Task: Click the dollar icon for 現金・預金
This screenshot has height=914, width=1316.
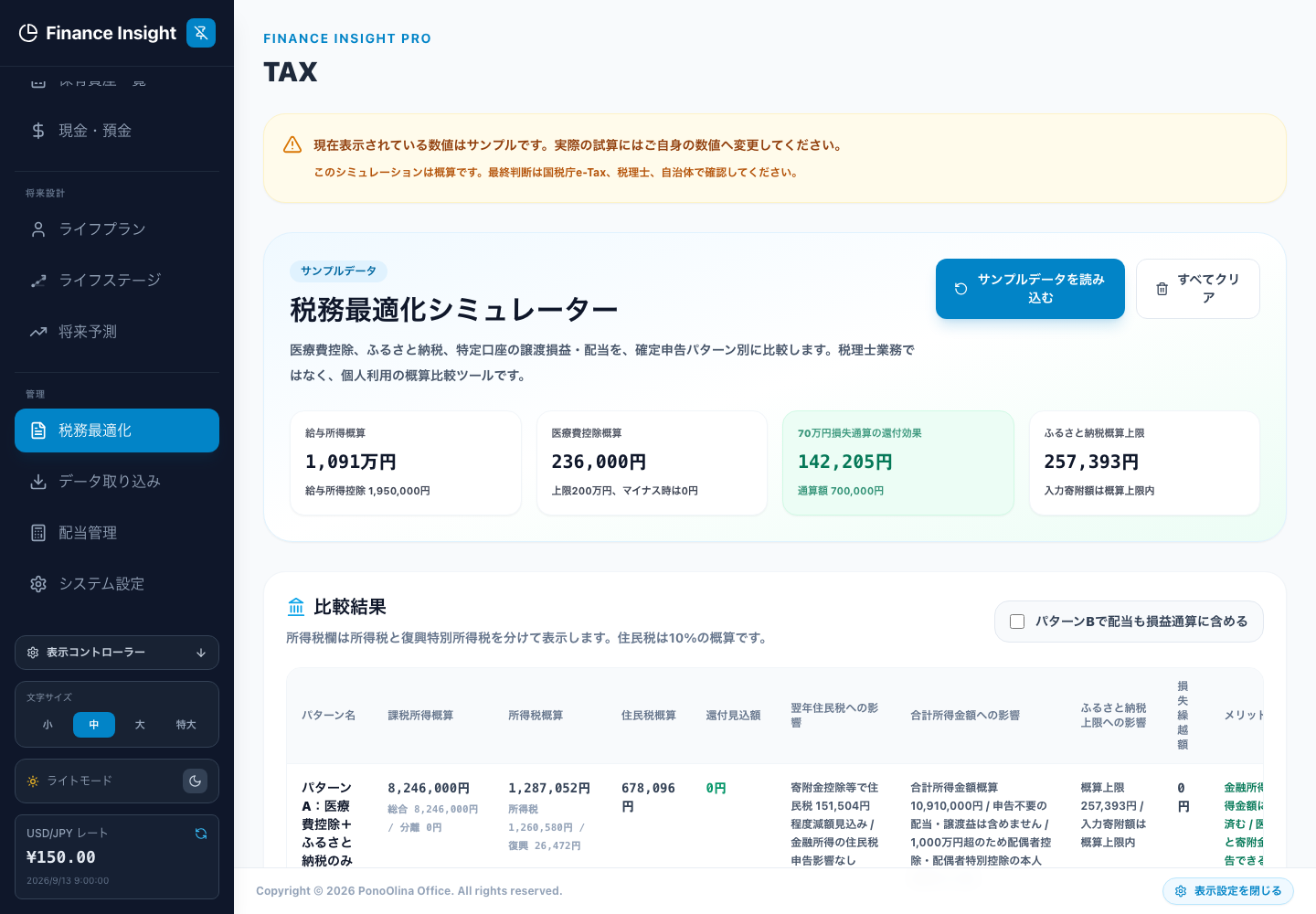Action: [38, 131]
